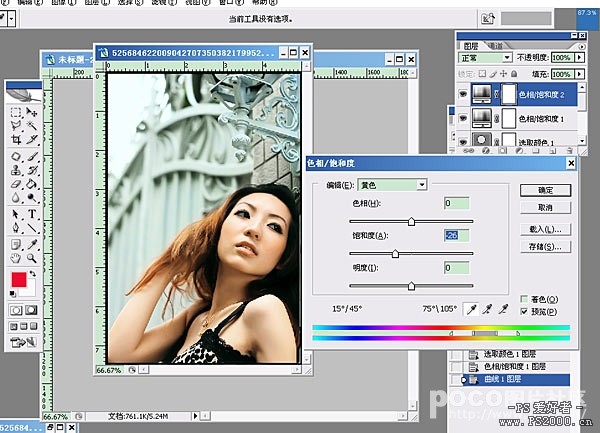Click the delete layer trash icon

point(569,151)
